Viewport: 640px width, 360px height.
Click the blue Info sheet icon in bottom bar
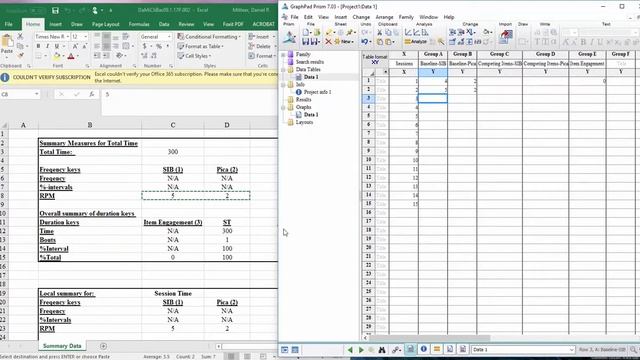(424, 349)
